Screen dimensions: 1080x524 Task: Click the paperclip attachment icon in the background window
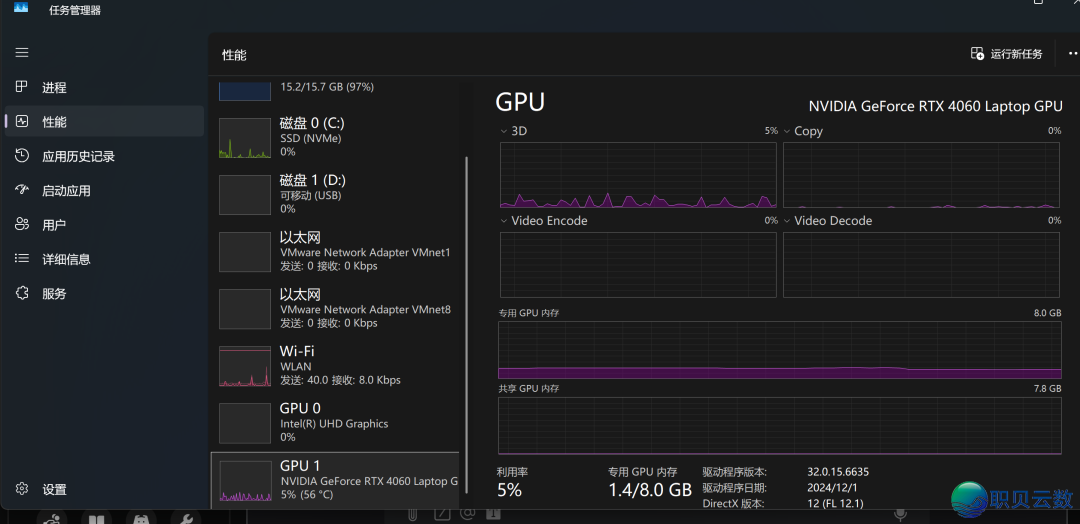point(413,514)
